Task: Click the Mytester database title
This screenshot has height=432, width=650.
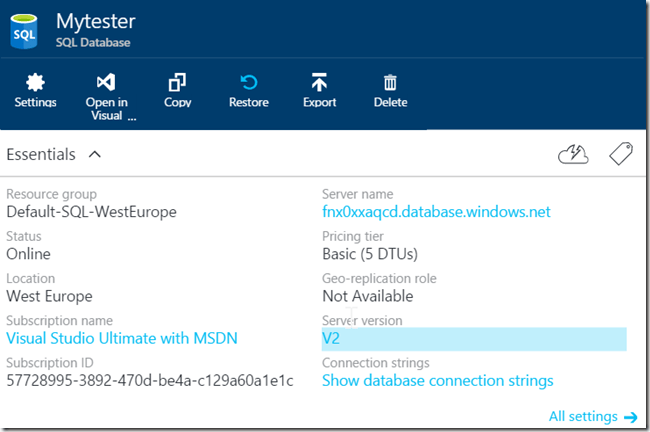Action: [x=96, y=21]
